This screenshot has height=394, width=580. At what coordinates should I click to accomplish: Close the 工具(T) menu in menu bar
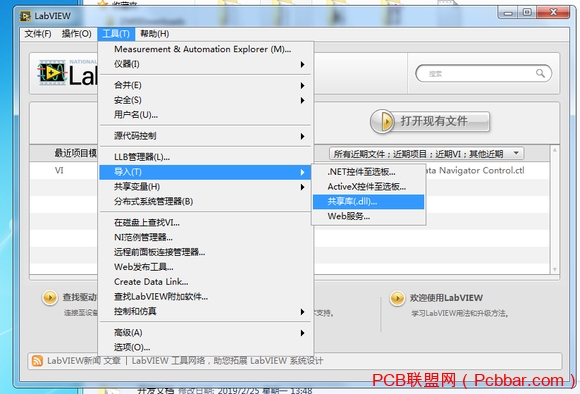coord(116,34)
